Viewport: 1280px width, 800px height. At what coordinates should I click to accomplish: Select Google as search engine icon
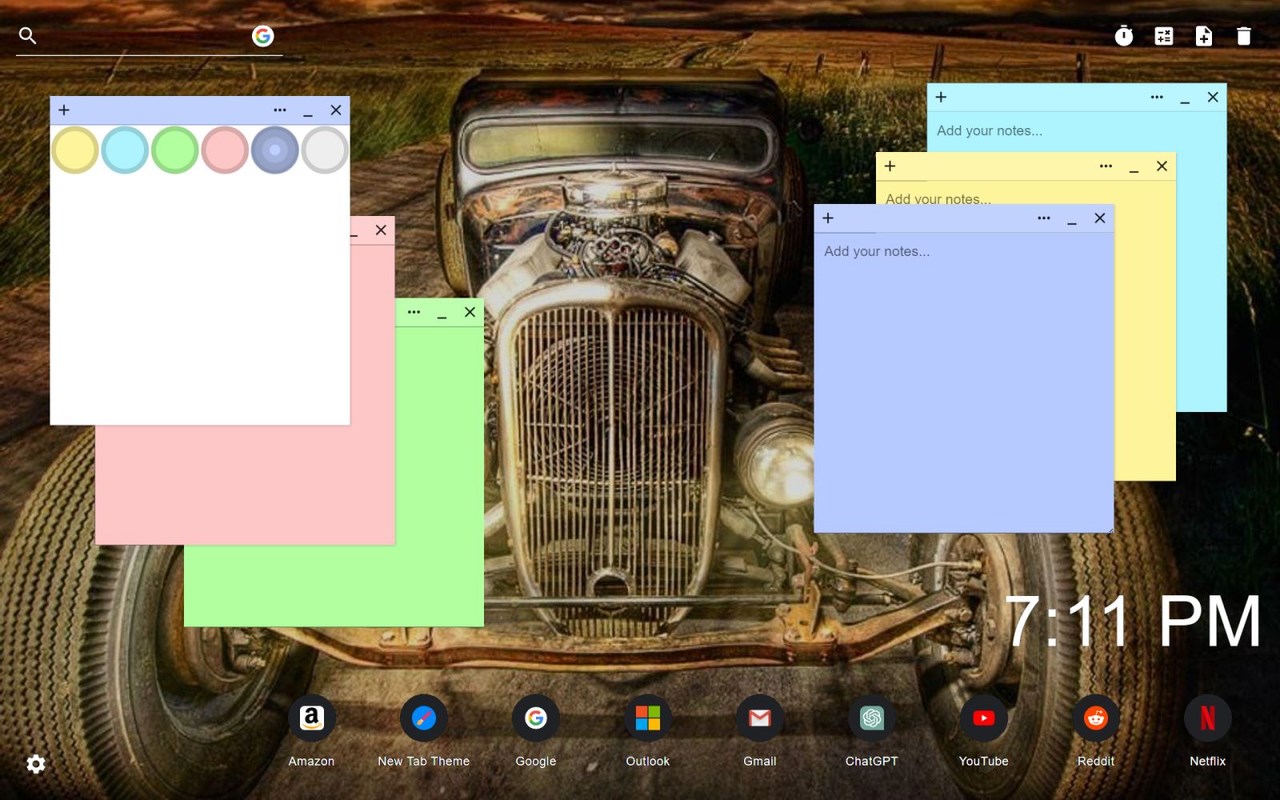[263, 36]
